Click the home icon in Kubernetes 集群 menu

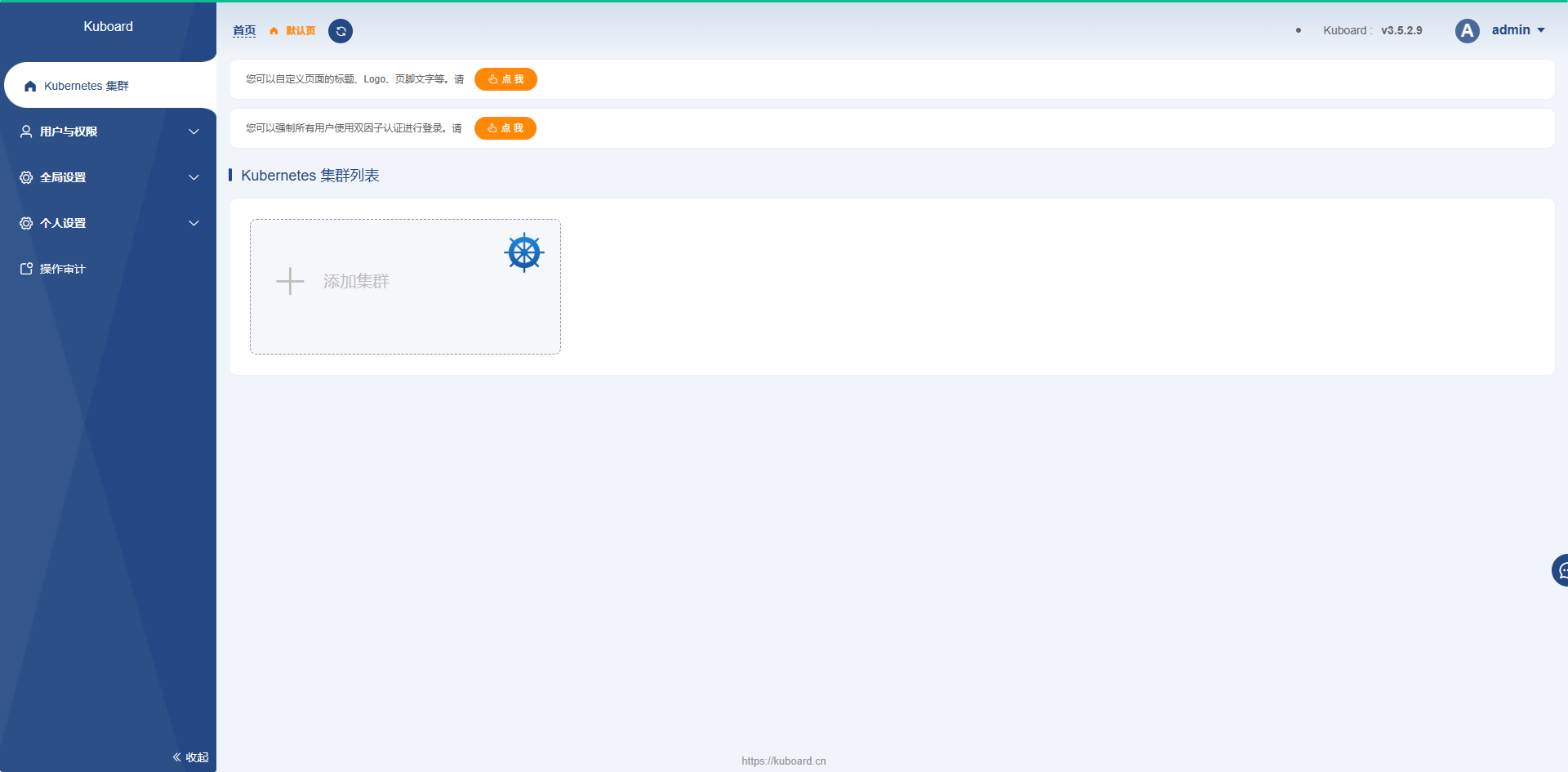(30, 86)
